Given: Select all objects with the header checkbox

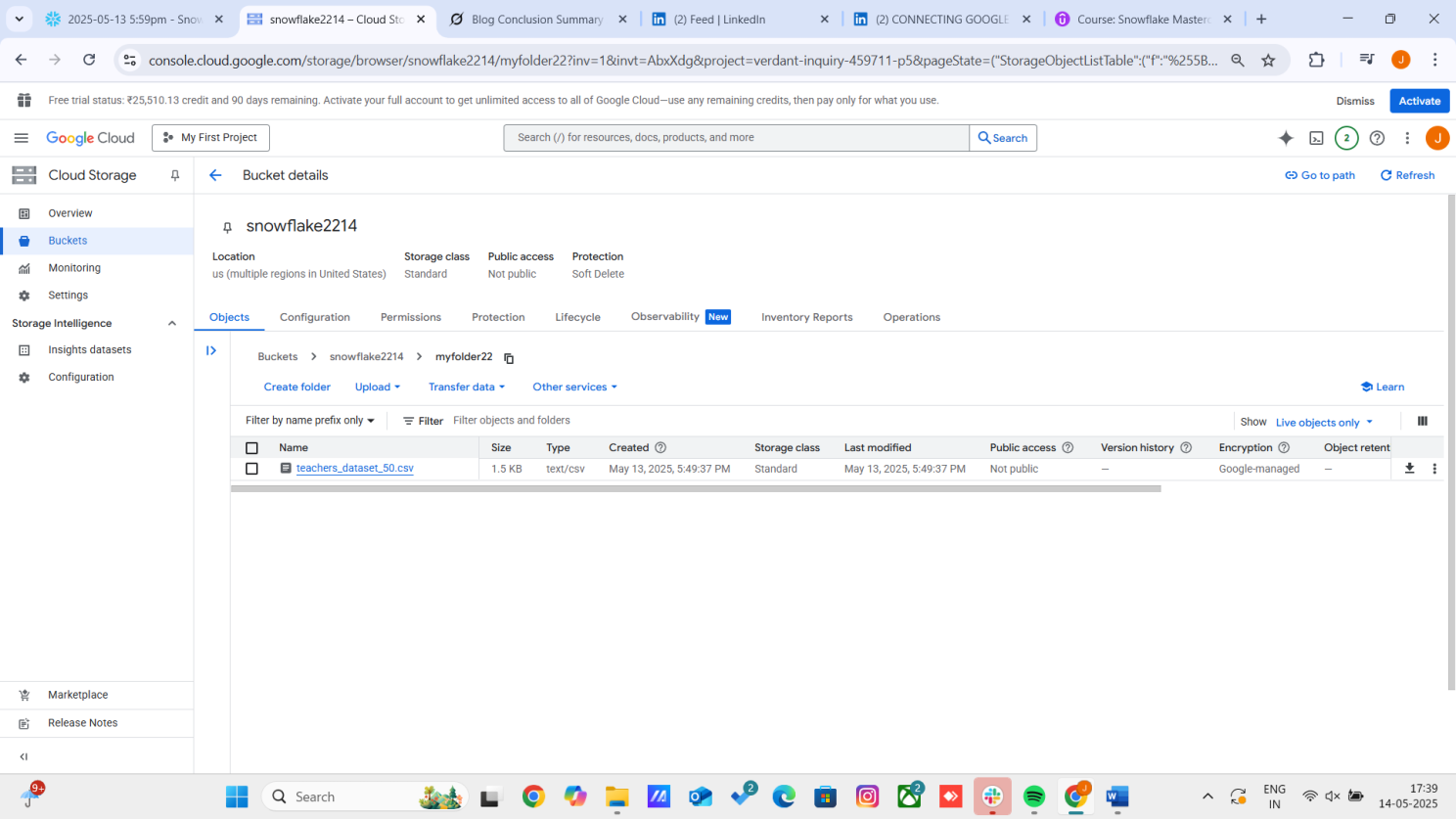Looking at the screenshot, I should 251,447.
